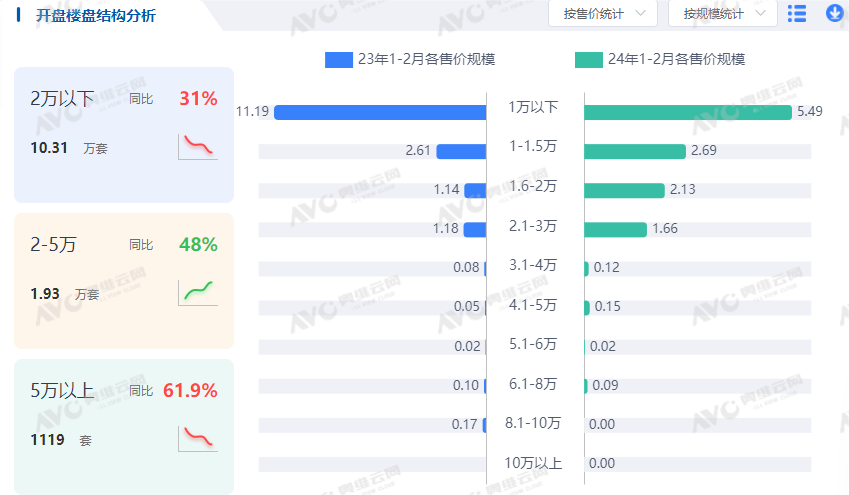Click the list view icon

tap(797, 13)
